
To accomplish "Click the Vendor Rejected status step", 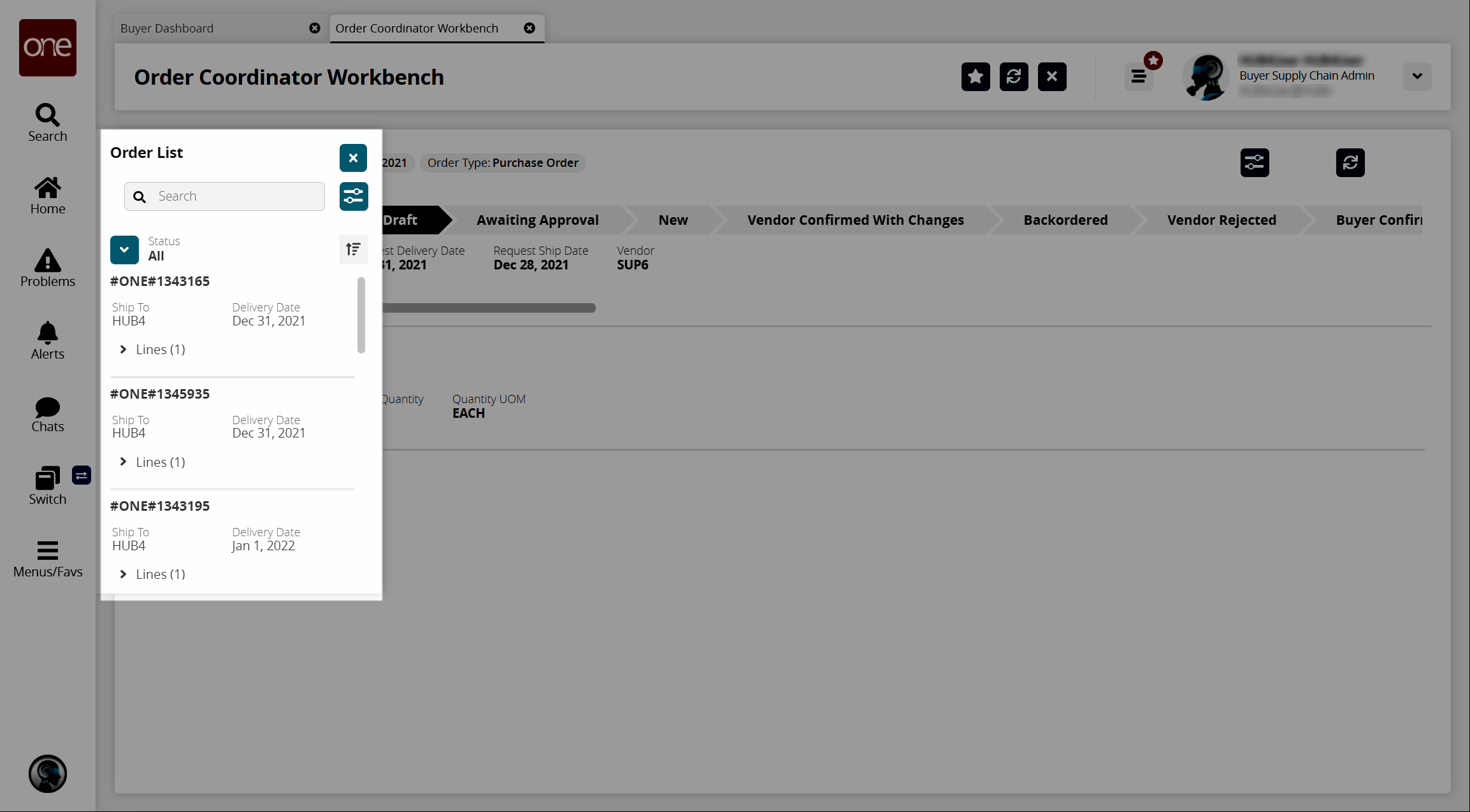I will click(x=1221, y=220).
